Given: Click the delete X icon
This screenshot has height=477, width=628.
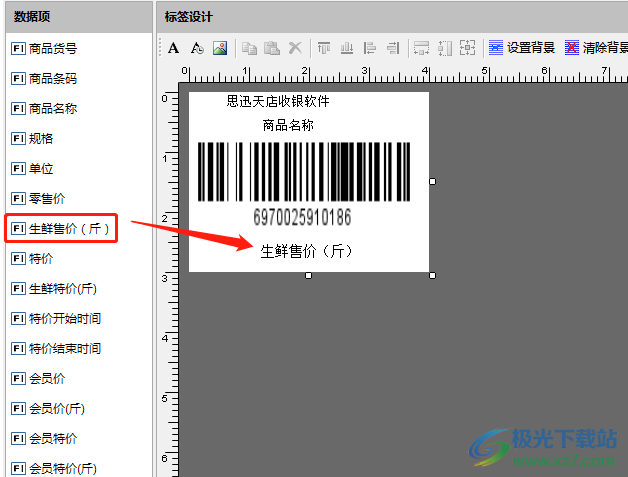Looking at the screenshot, I should tap(295, 48).
